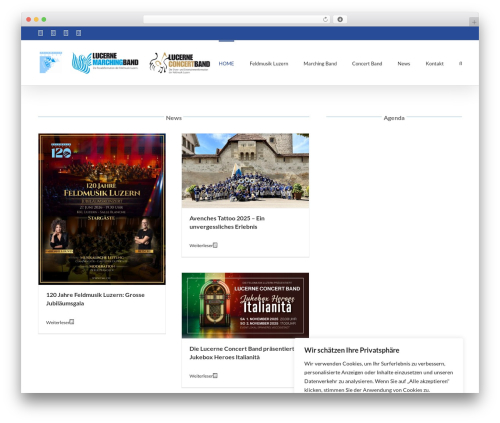The image size is (500, 423).
Task: Click the first social icon in blue top bar
Action: click(40, 33)
